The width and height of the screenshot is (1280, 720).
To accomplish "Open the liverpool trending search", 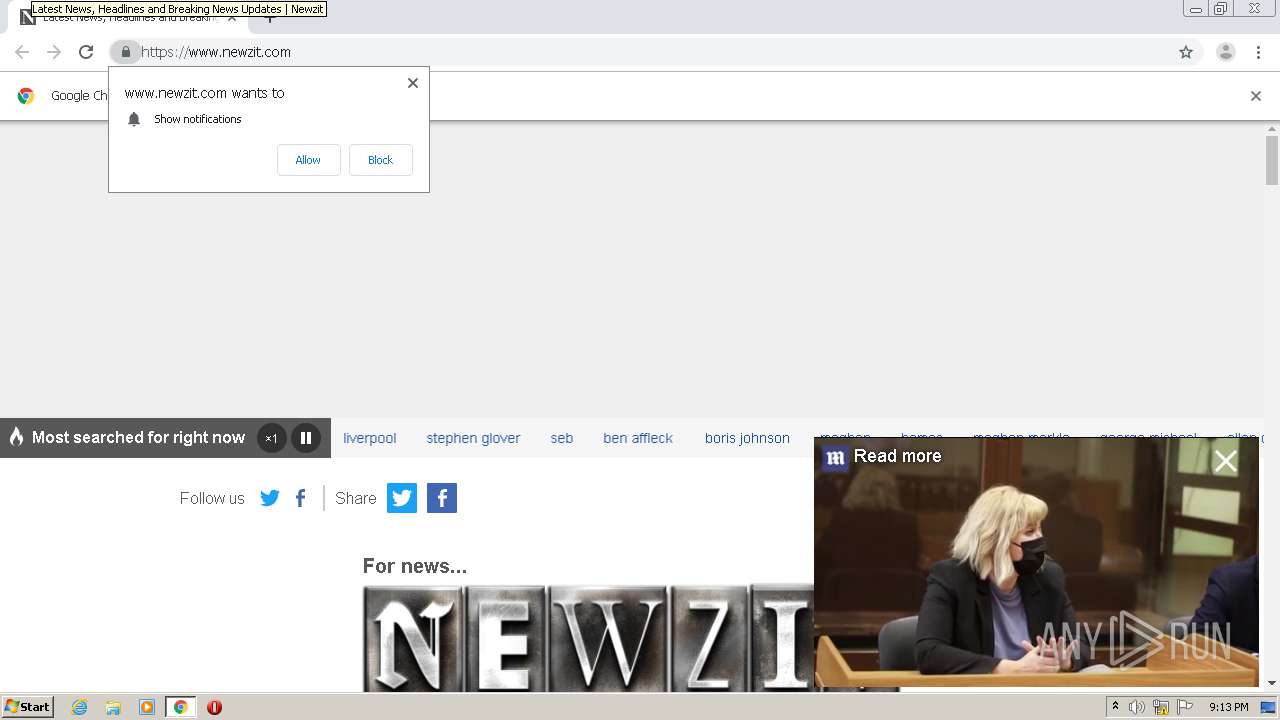I will click(370, 438).
